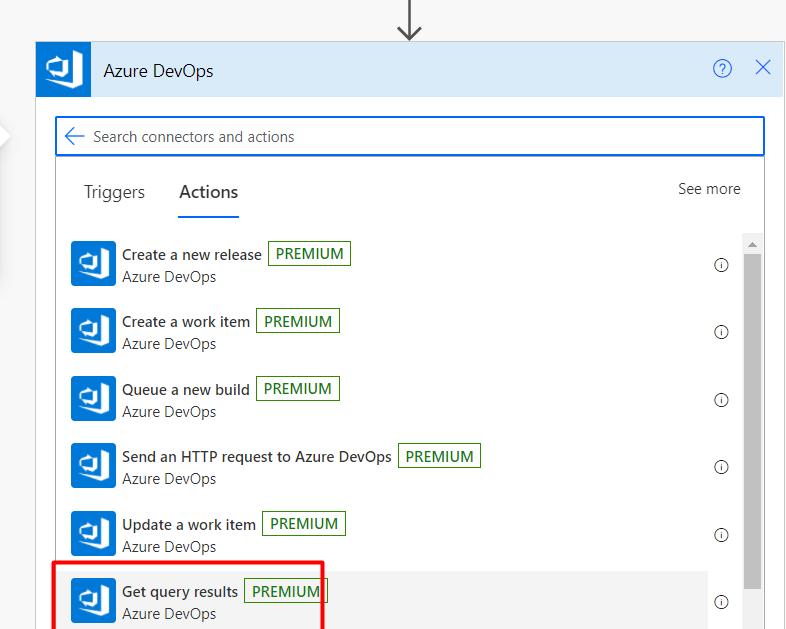Show info for Queue a new build

(721, 400)
